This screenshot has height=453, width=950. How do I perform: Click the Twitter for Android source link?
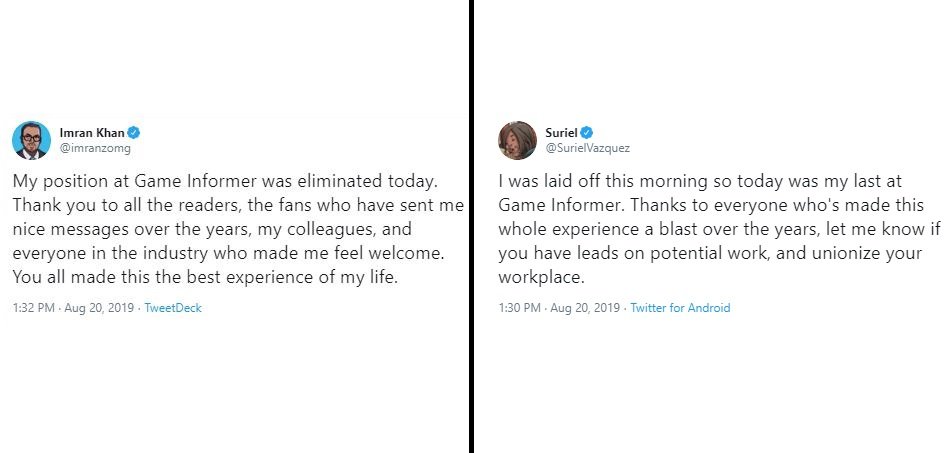click(x=680, y=308)
